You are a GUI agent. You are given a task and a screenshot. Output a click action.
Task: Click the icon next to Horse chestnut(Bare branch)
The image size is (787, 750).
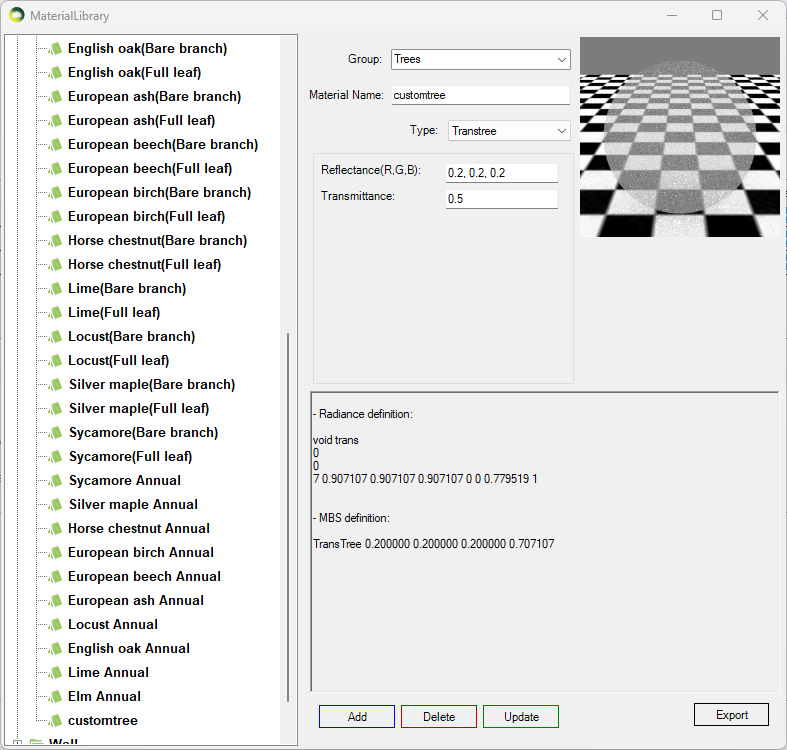click(x=56, y=240)
